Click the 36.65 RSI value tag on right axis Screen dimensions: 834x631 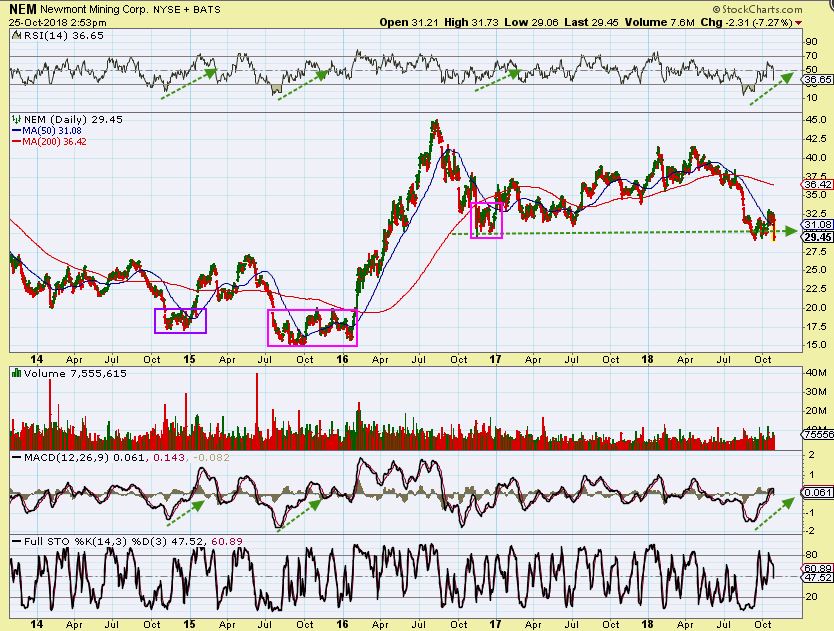click(818, 79)
